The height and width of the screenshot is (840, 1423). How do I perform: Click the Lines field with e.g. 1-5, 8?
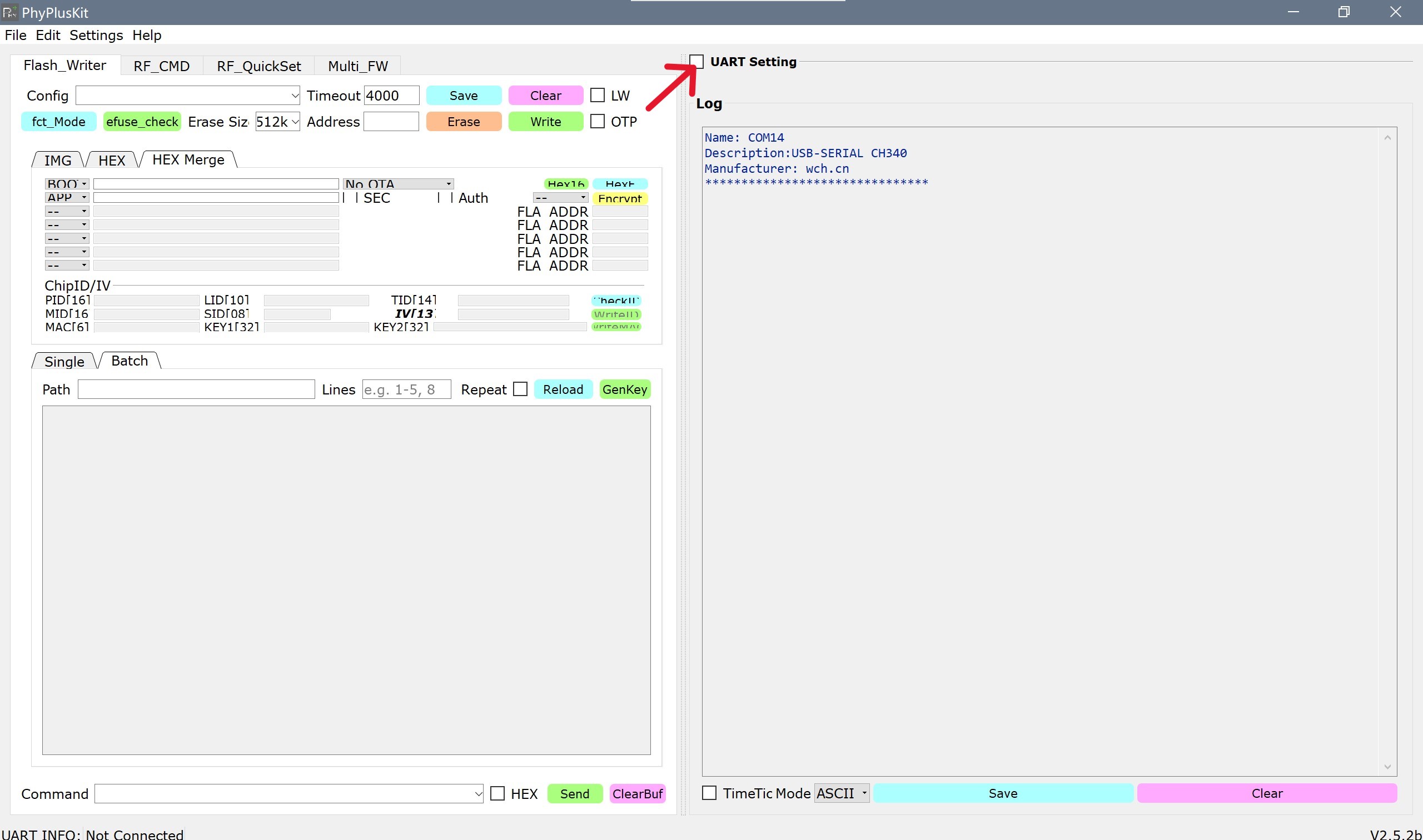(406, 389)
